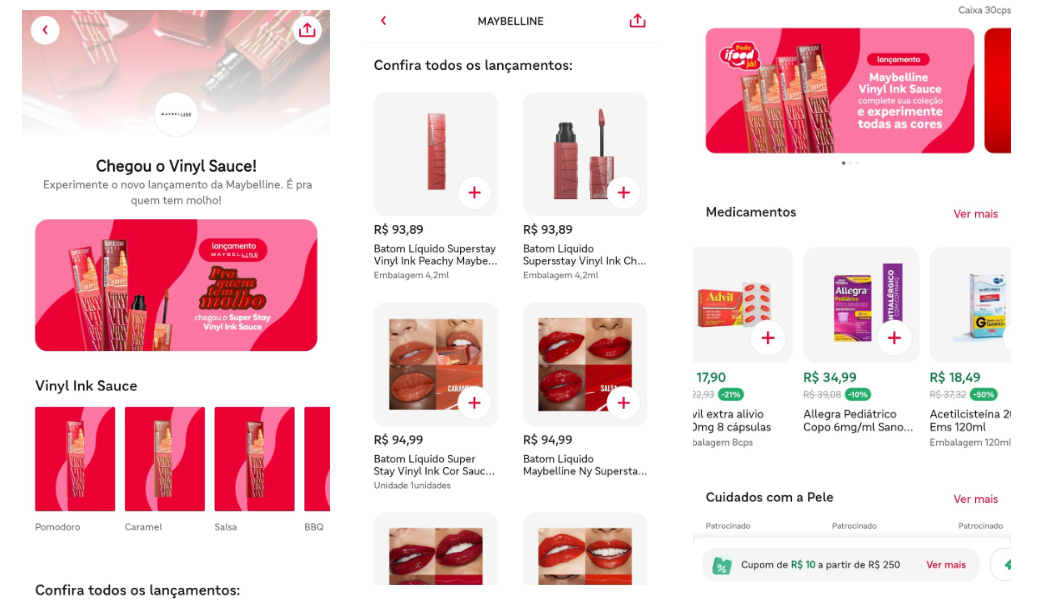Add Advil extra alivio to cart
Screen dimensions: 1046x613
[x=768, y=338]
